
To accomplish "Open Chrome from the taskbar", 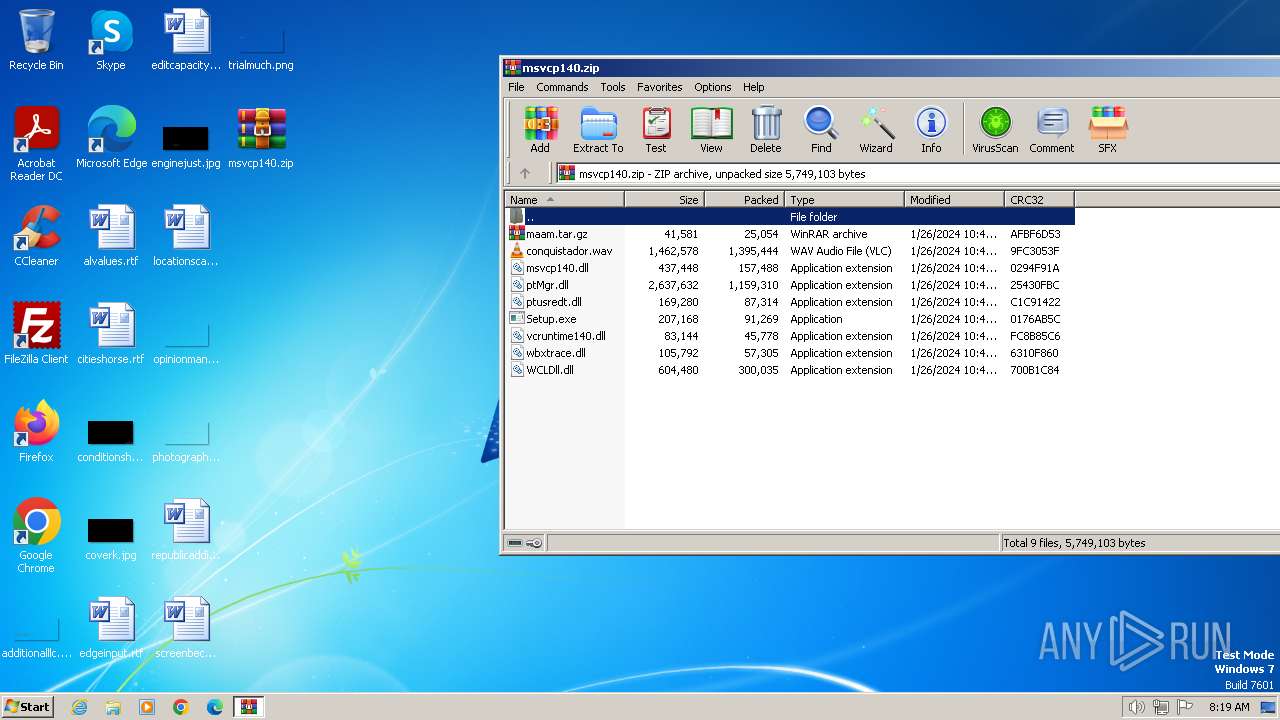I will click(x=181, y=707).
